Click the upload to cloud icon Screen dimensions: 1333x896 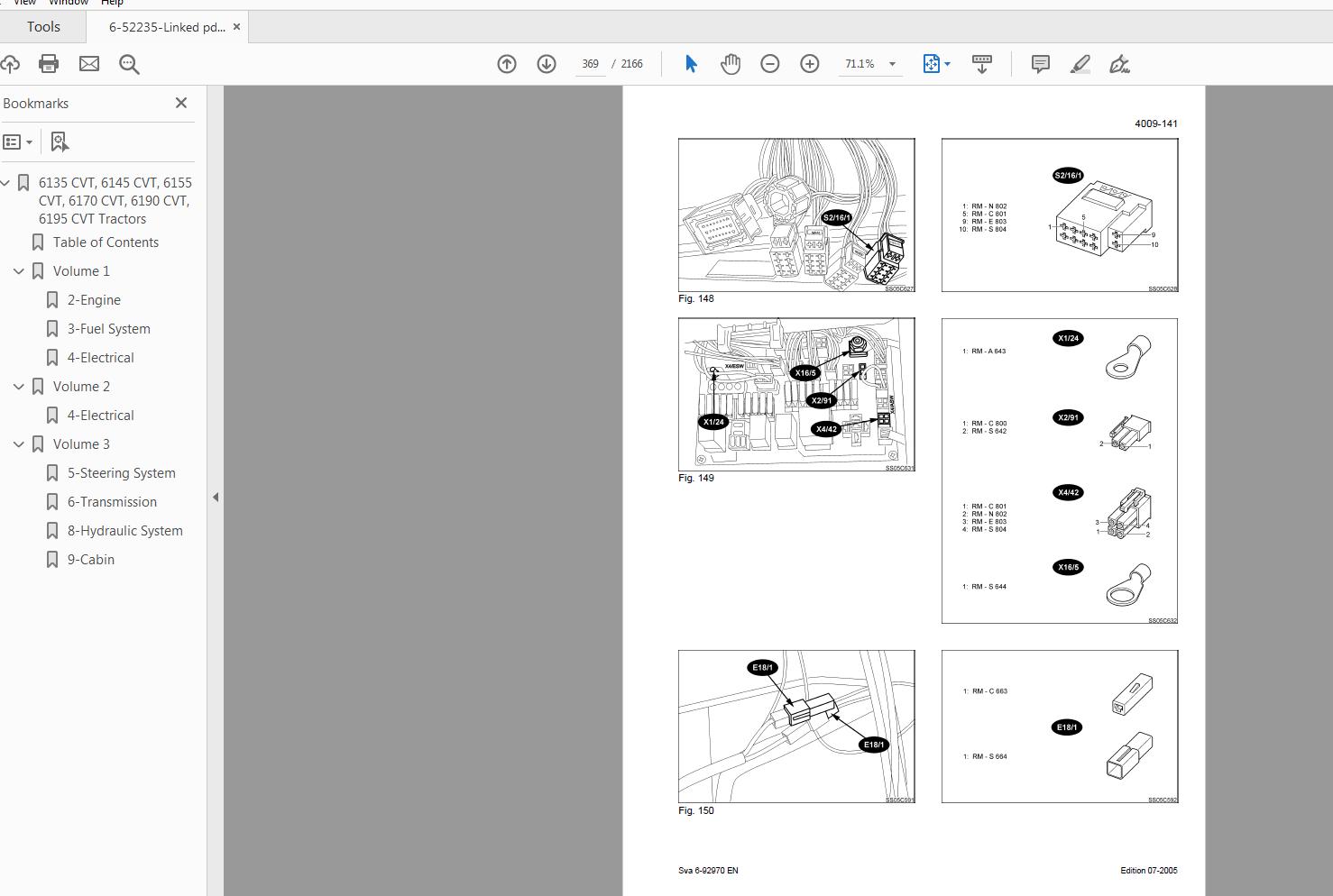coord(10,64)
